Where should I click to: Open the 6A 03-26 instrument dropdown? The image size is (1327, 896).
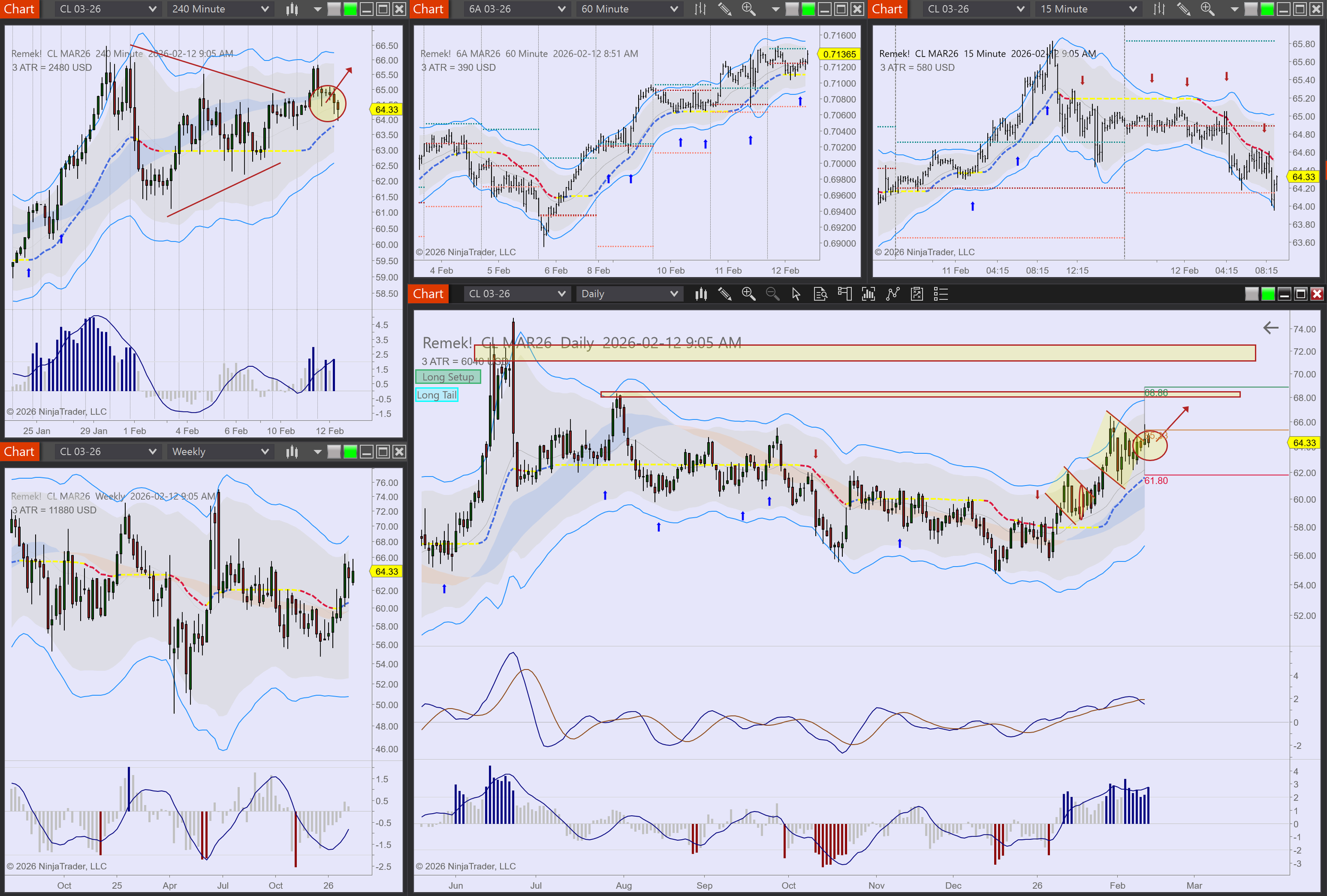pyautogui.click(x=516, y=9)
